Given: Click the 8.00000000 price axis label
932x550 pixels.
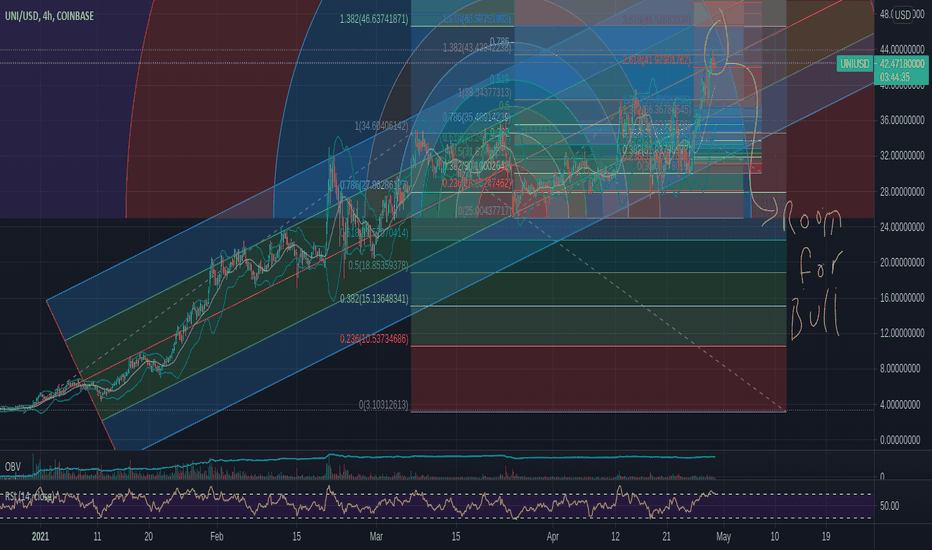Looking at the screenshot, I should pos(902,369).
